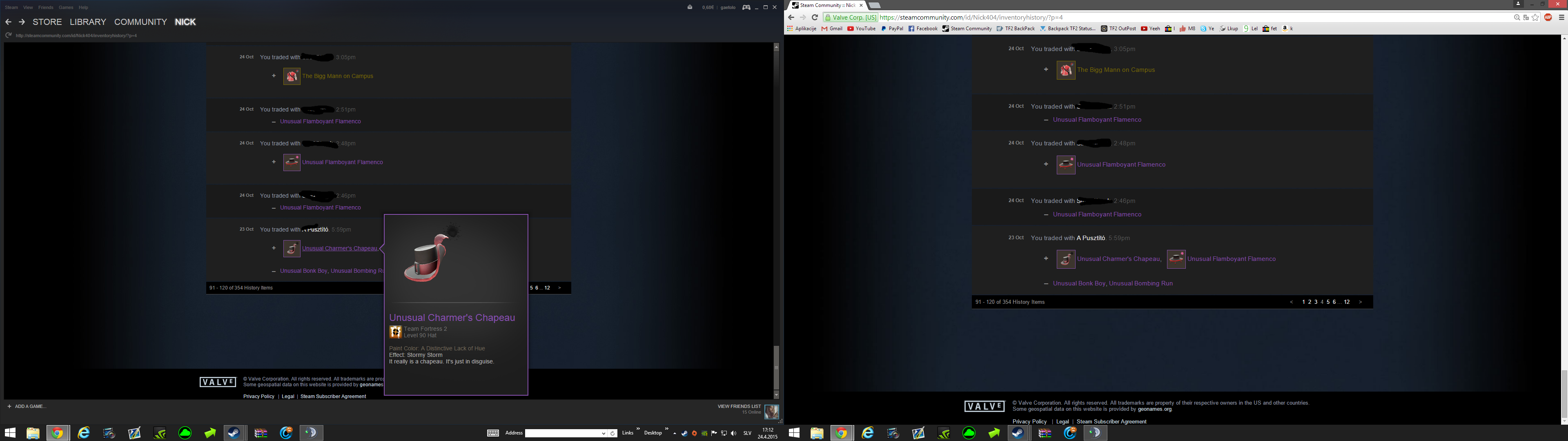The height and width of the screenshot is (441, 1568).
Task: Click Unusual Bombing Run link in Chrome
Action: pyautogui.click(x=1141, y=283)
